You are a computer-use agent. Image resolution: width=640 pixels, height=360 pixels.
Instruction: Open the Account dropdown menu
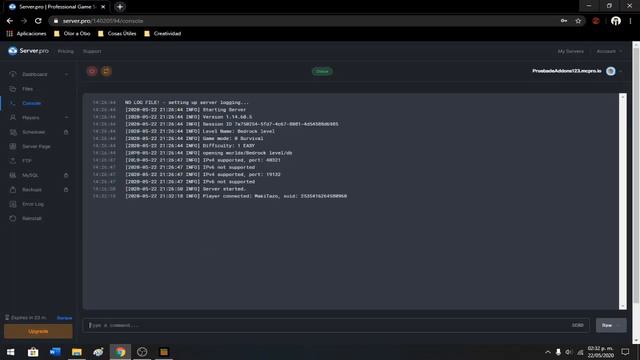tap(609, 51)
